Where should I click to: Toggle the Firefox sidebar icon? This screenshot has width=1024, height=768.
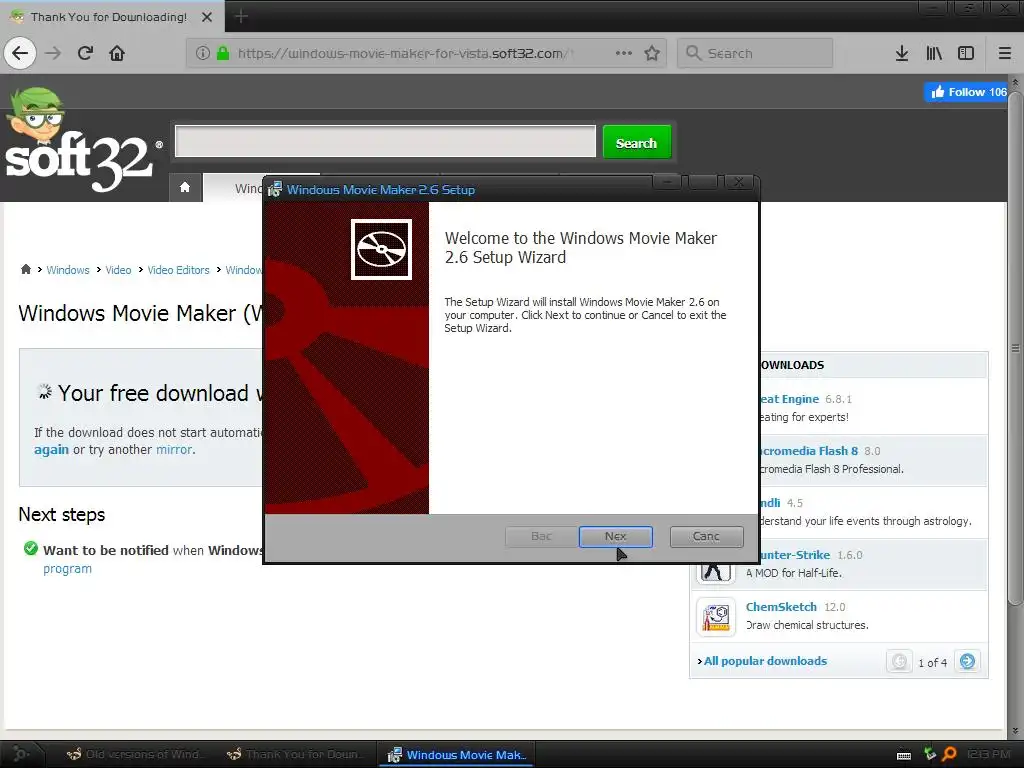966,53
